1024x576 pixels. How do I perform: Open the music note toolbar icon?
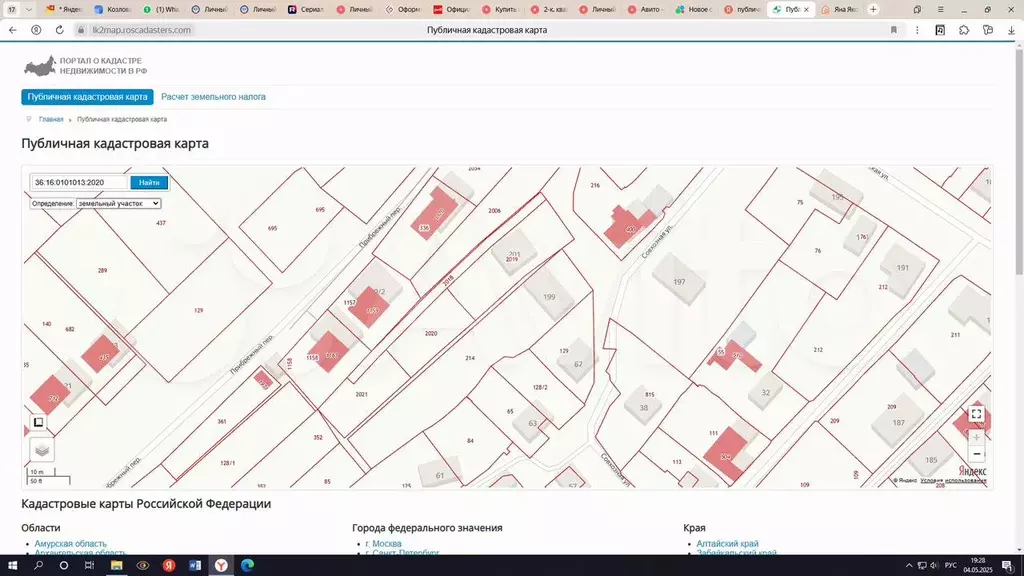(940, 30)
